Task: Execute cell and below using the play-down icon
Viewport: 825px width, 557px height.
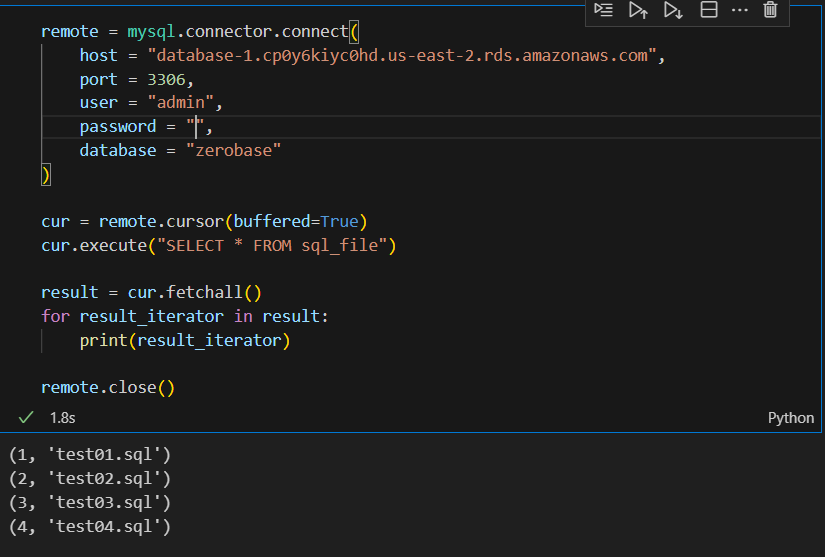Action: click(673, 10)
